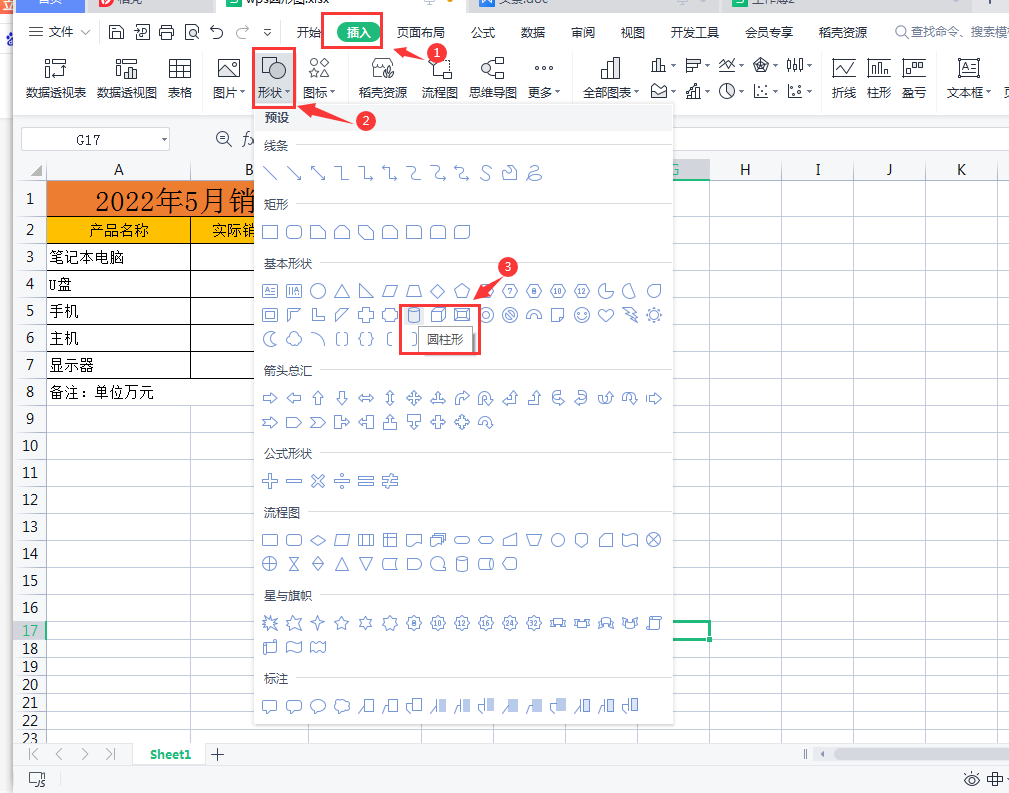The width and height of the screenshot is (1009, 793).
Task: Open the 图标 icons dropdown
Action: pos(319,79)
